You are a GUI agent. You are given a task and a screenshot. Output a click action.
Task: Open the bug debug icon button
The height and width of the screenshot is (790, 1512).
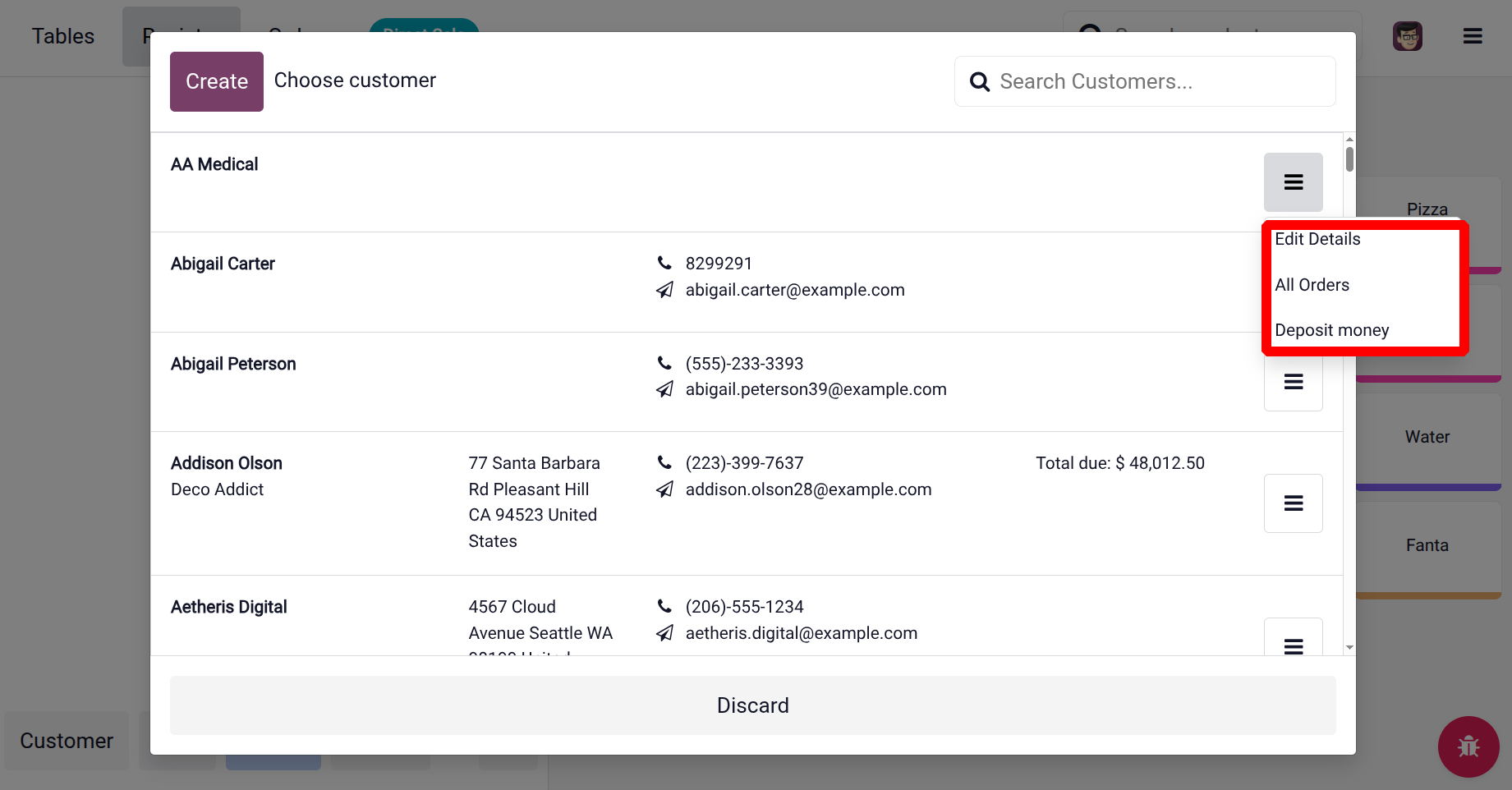point(1468,746)
